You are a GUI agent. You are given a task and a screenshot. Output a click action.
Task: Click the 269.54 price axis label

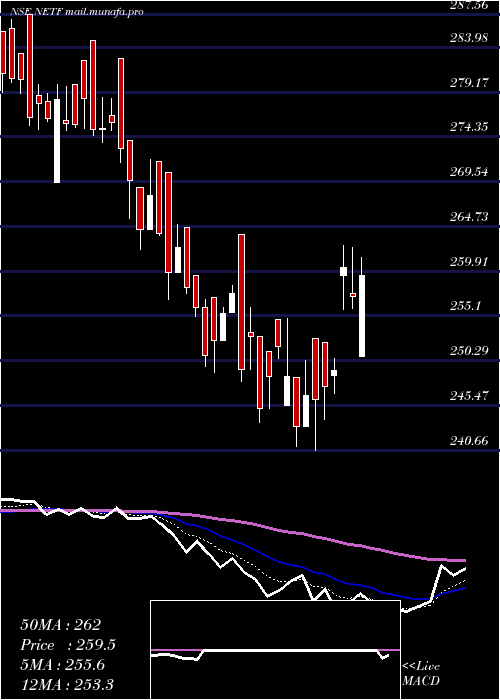(x=469, y=172)
